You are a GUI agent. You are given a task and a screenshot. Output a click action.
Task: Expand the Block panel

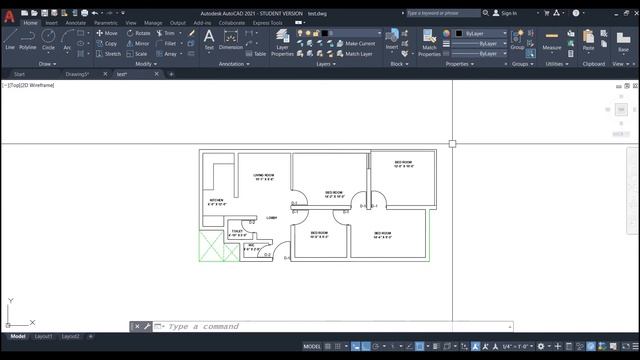tap(399, 64)
